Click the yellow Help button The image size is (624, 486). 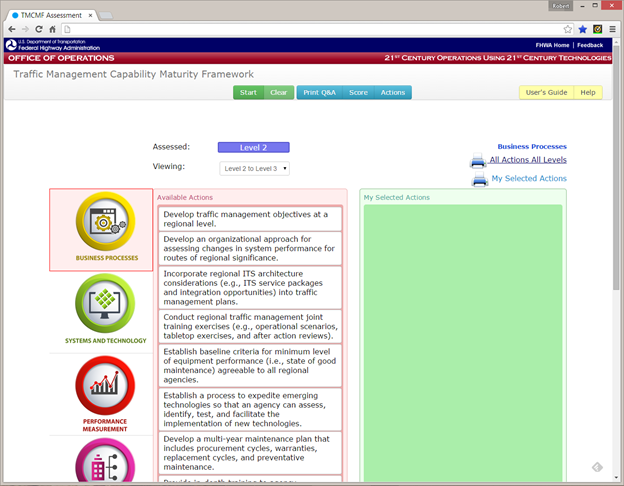(x=588, y=92)
